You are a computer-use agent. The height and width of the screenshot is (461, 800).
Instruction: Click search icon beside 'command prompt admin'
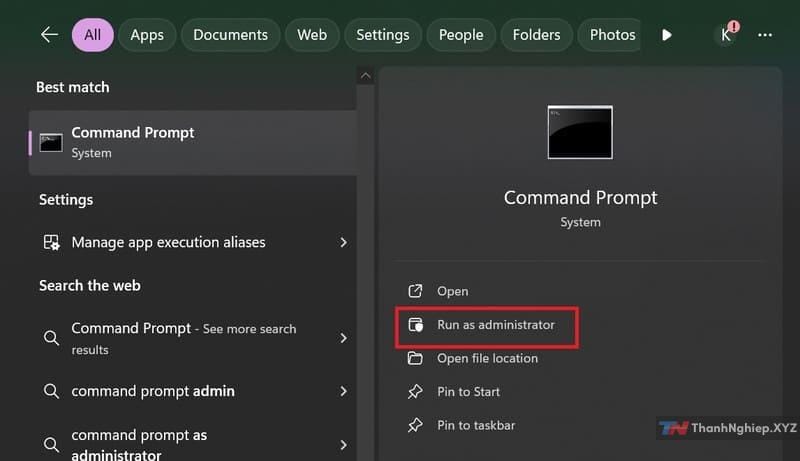(51, 391)
